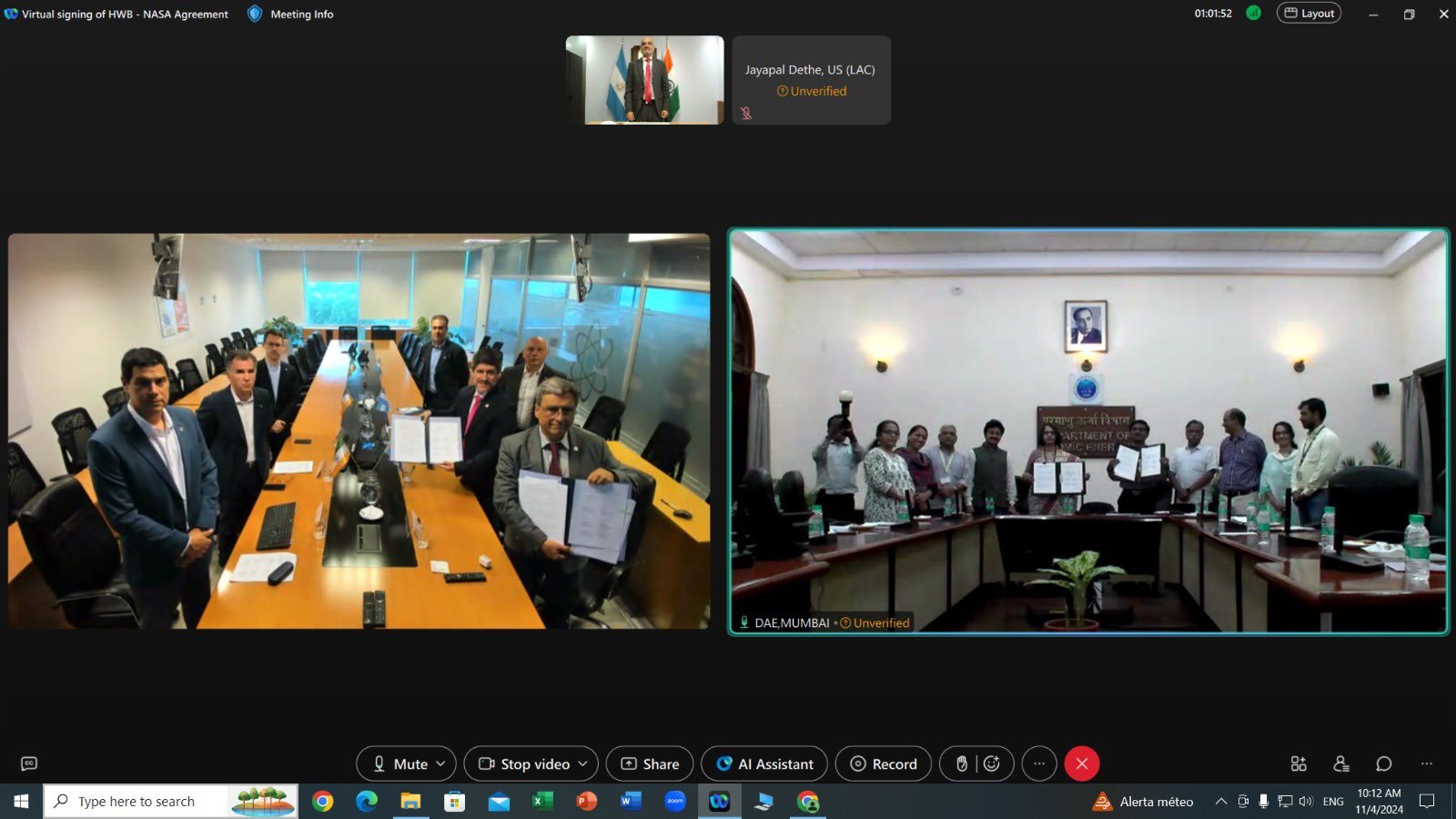Viewport: 1456px width, 819px height.
Task: Expand video options arrow beside Stop video
Action: (x=583, y=763)
